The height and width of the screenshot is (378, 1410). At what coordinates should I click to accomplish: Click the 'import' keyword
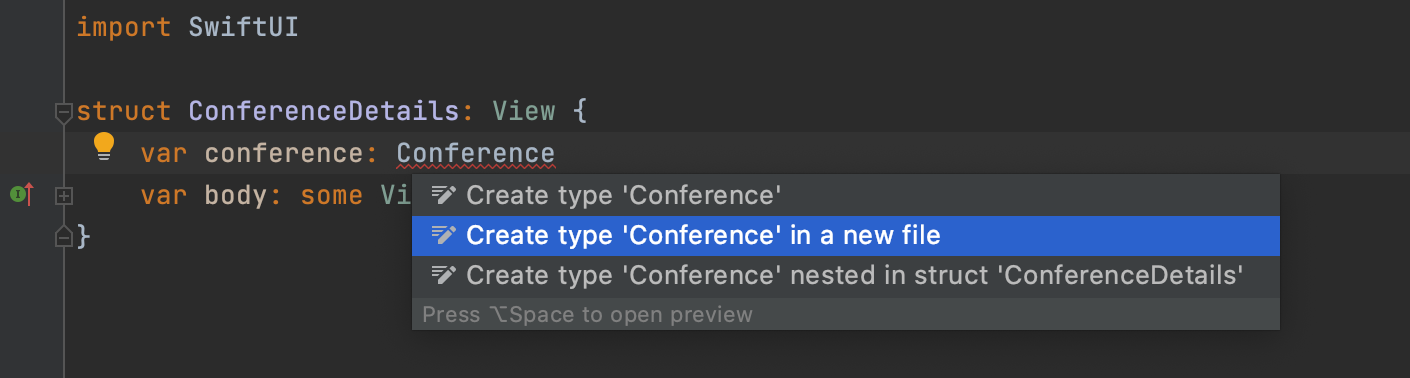pyautogui.click(x=124, y=27)
